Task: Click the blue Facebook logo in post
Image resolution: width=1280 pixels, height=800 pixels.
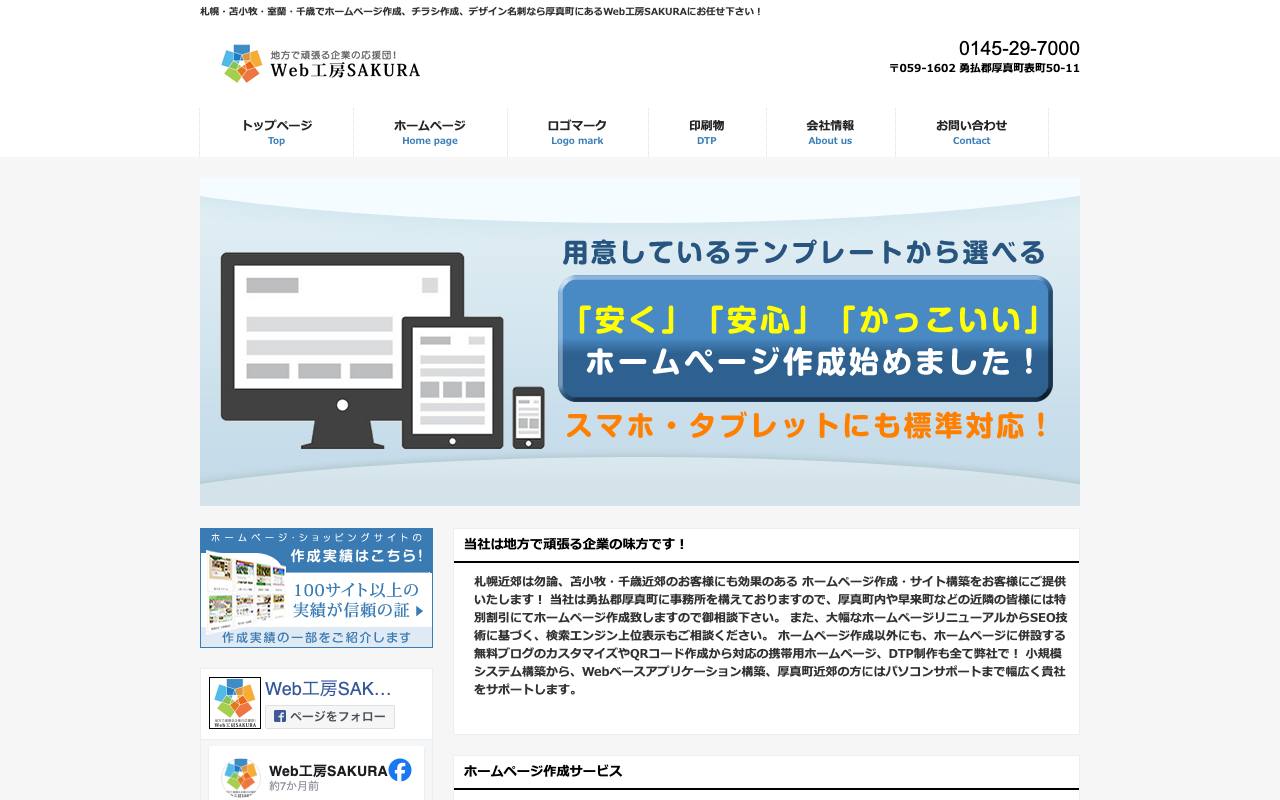Action: [x=400, y=770]
